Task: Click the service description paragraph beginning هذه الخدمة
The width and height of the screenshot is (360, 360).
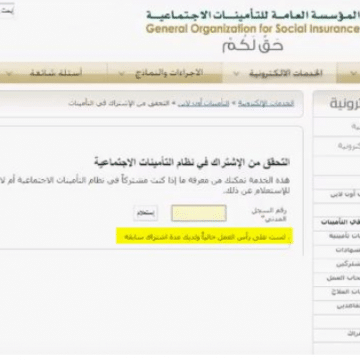Action: point(145,186)
